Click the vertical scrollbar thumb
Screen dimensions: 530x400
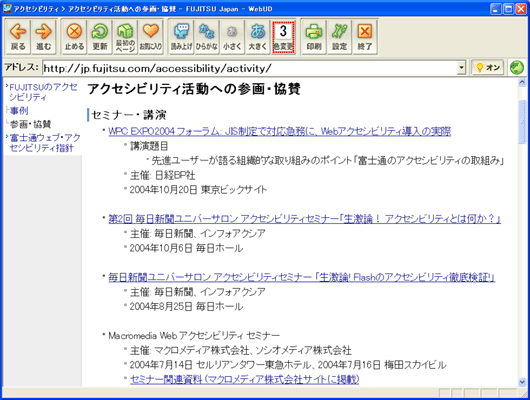click(x=522, y=122)
